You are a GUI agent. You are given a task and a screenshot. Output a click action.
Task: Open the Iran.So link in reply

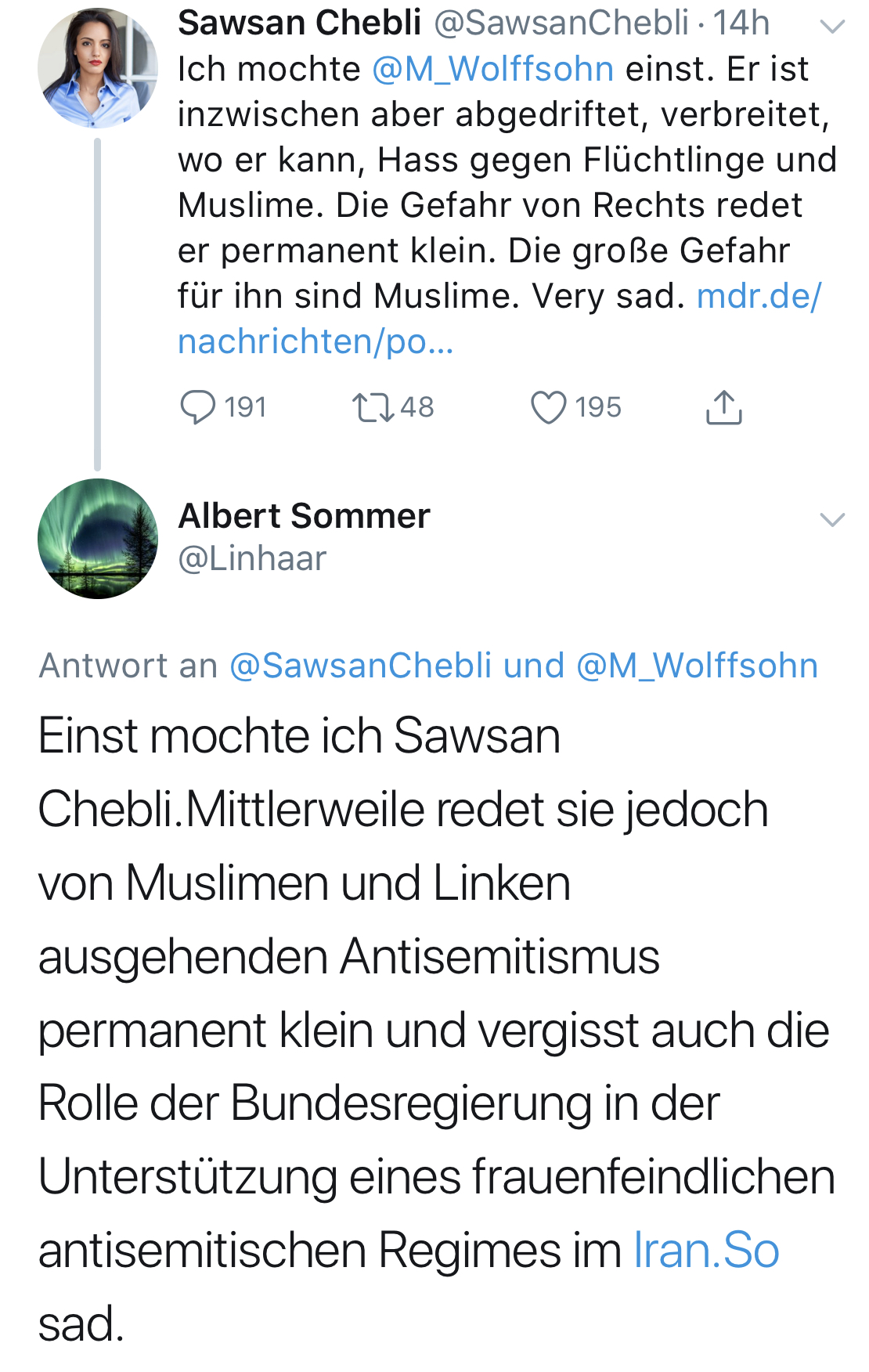pyautogui.click(x=706, y=1250)
